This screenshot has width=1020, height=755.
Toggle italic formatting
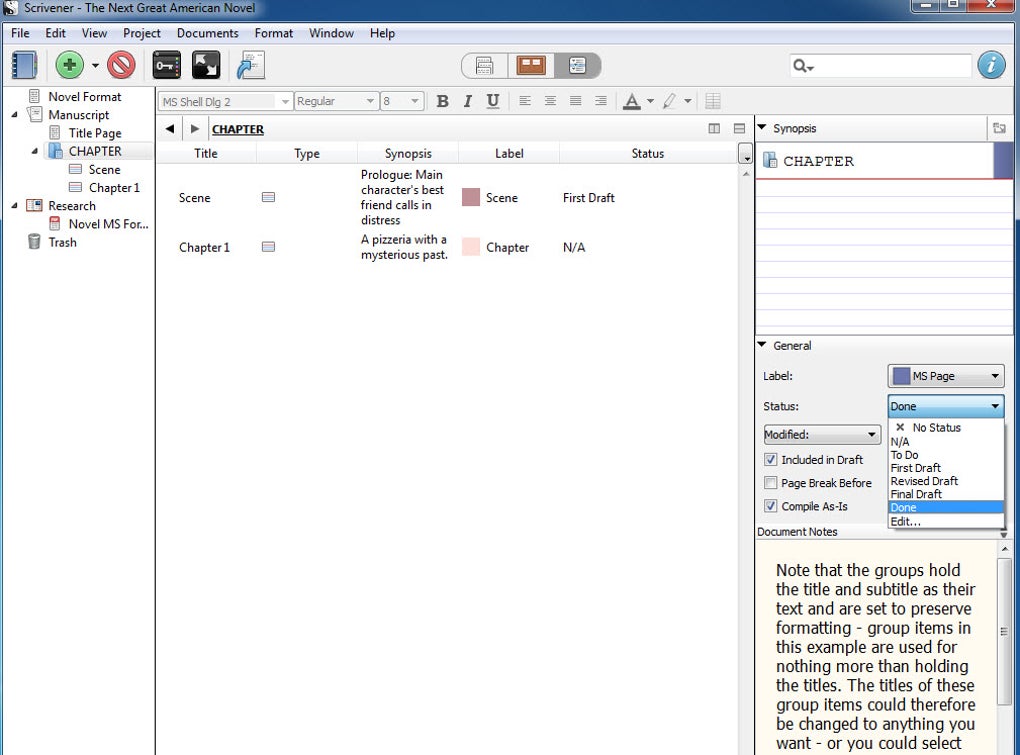[468, 101]
